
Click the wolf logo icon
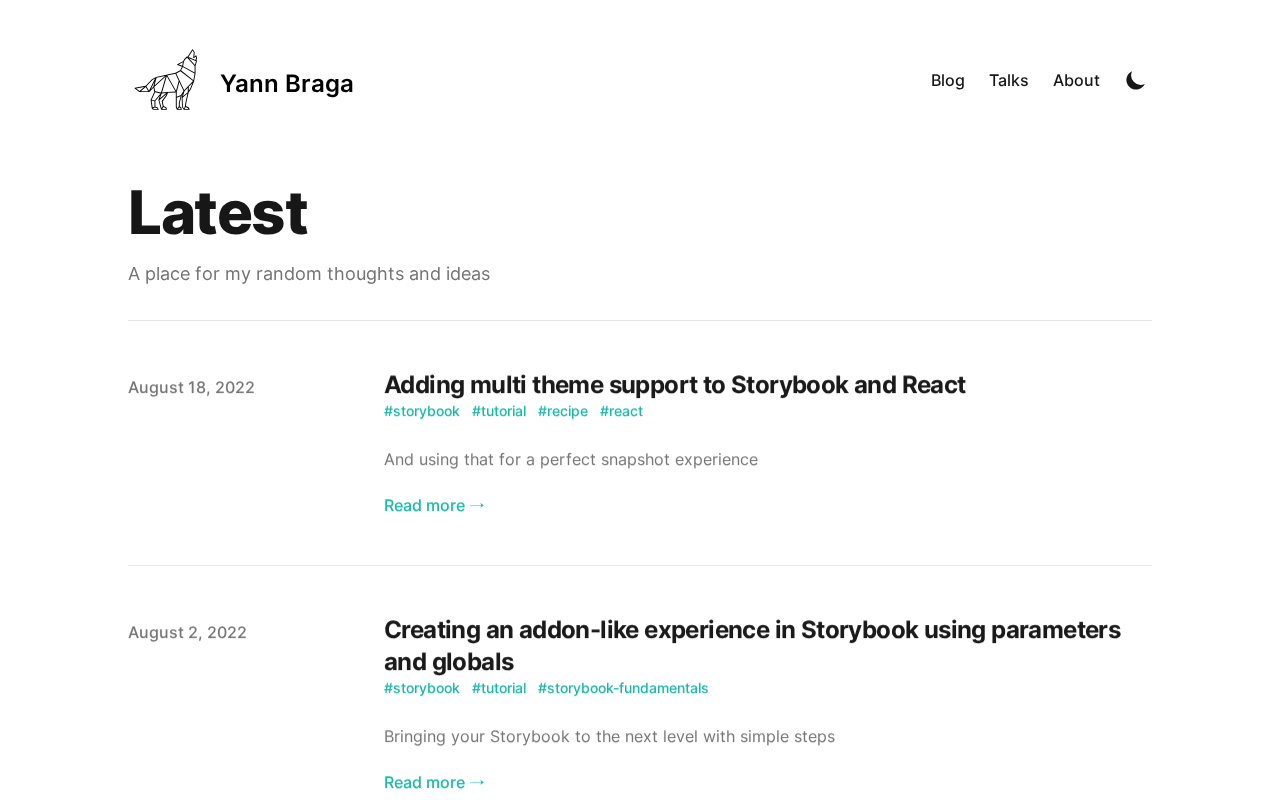[166, 80]
